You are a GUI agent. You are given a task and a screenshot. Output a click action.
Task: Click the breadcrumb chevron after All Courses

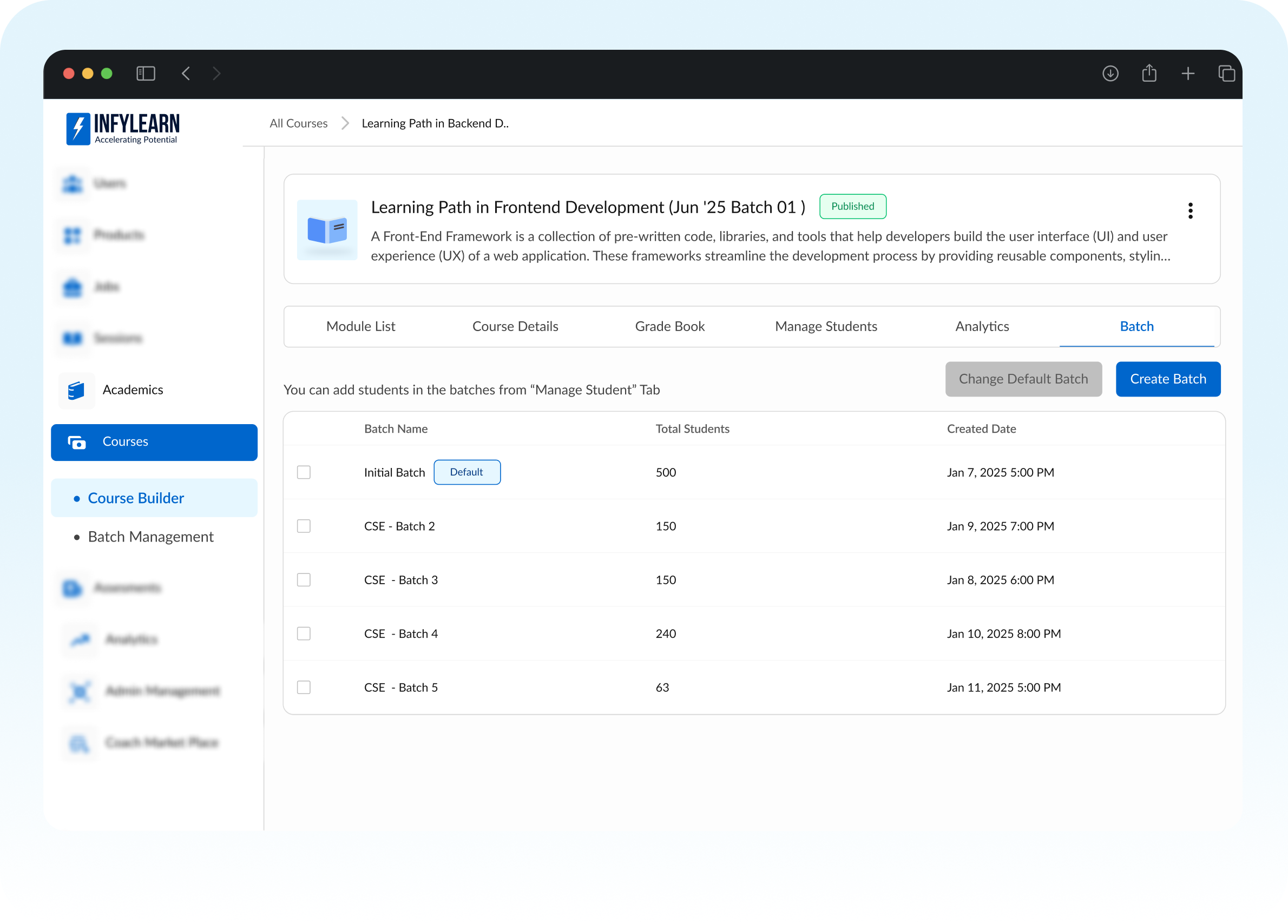click(345, 123)
